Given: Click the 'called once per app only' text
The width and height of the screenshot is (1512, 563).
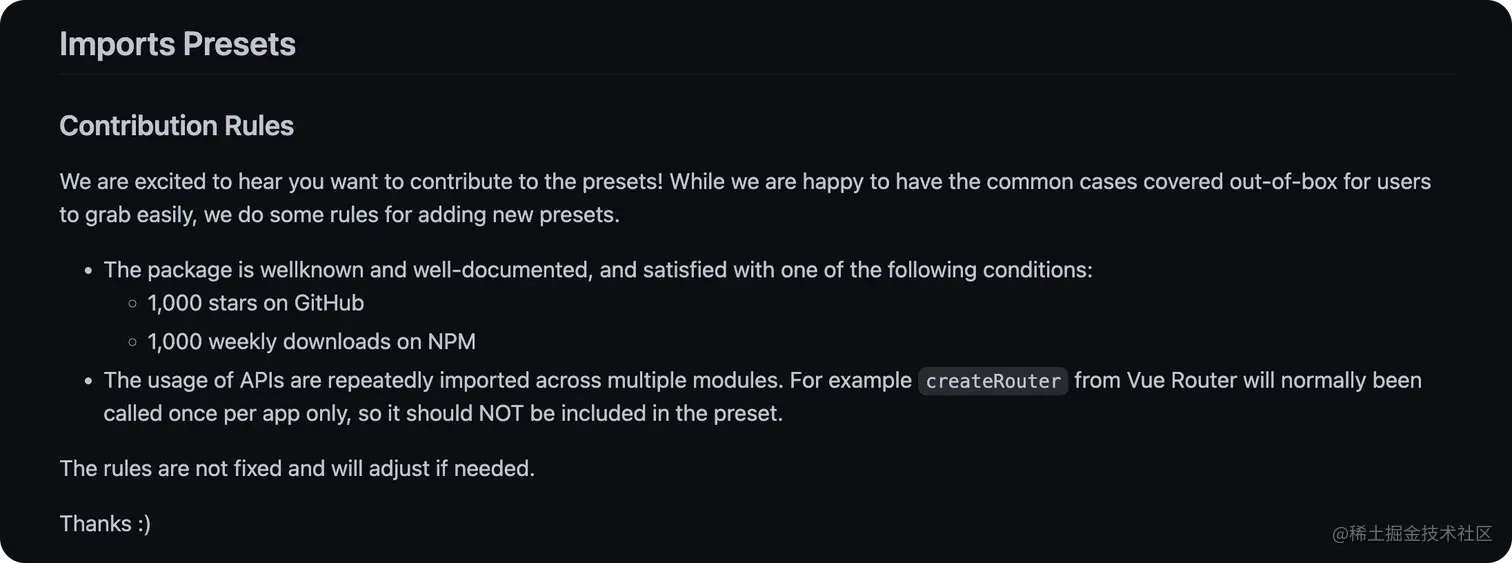Looking at the screenshot, I should coord(227,414).
